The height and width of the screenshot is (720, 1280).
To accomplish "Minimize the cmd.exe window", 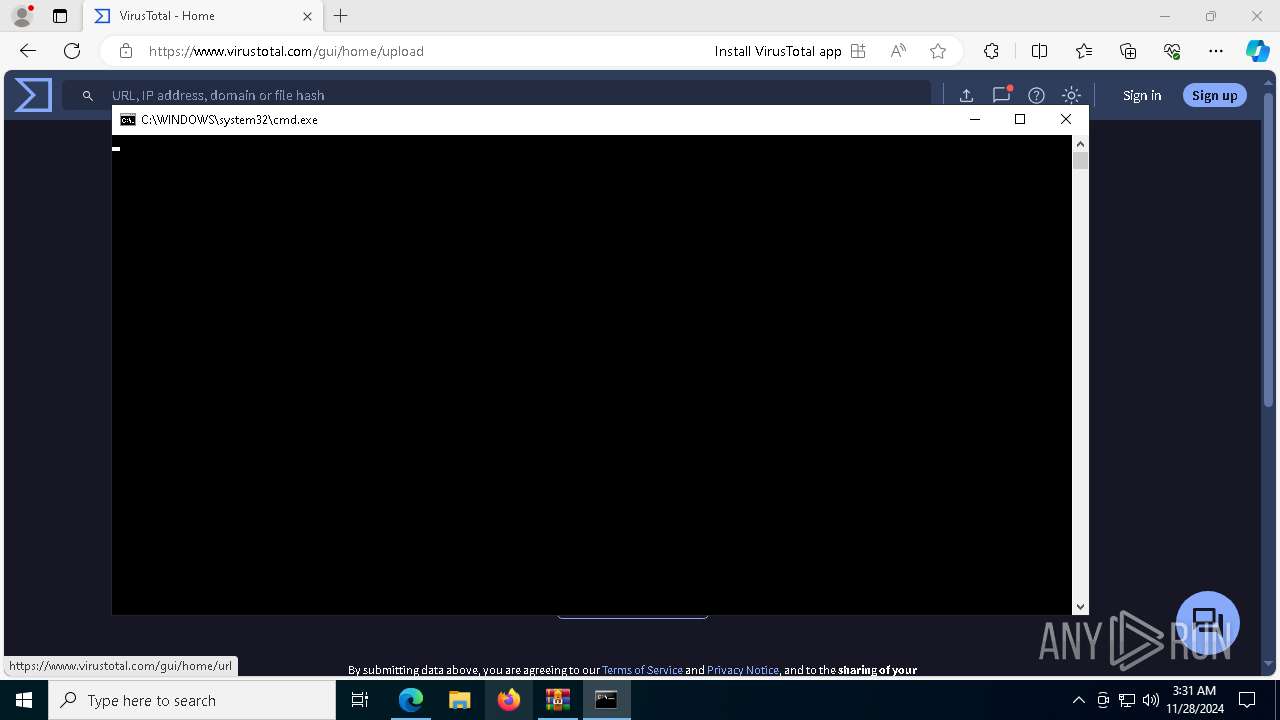I will click(x=975, y=119).
